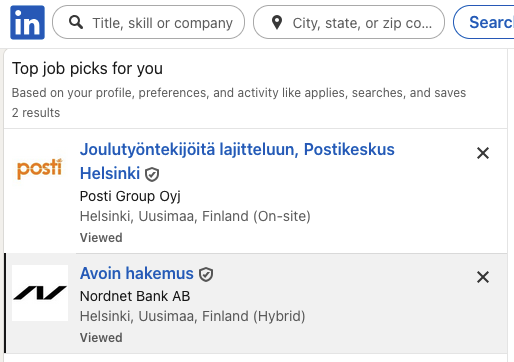514x362 pixels.
Task: Focus the City, state, or zip field
Action: pos(349,22)
